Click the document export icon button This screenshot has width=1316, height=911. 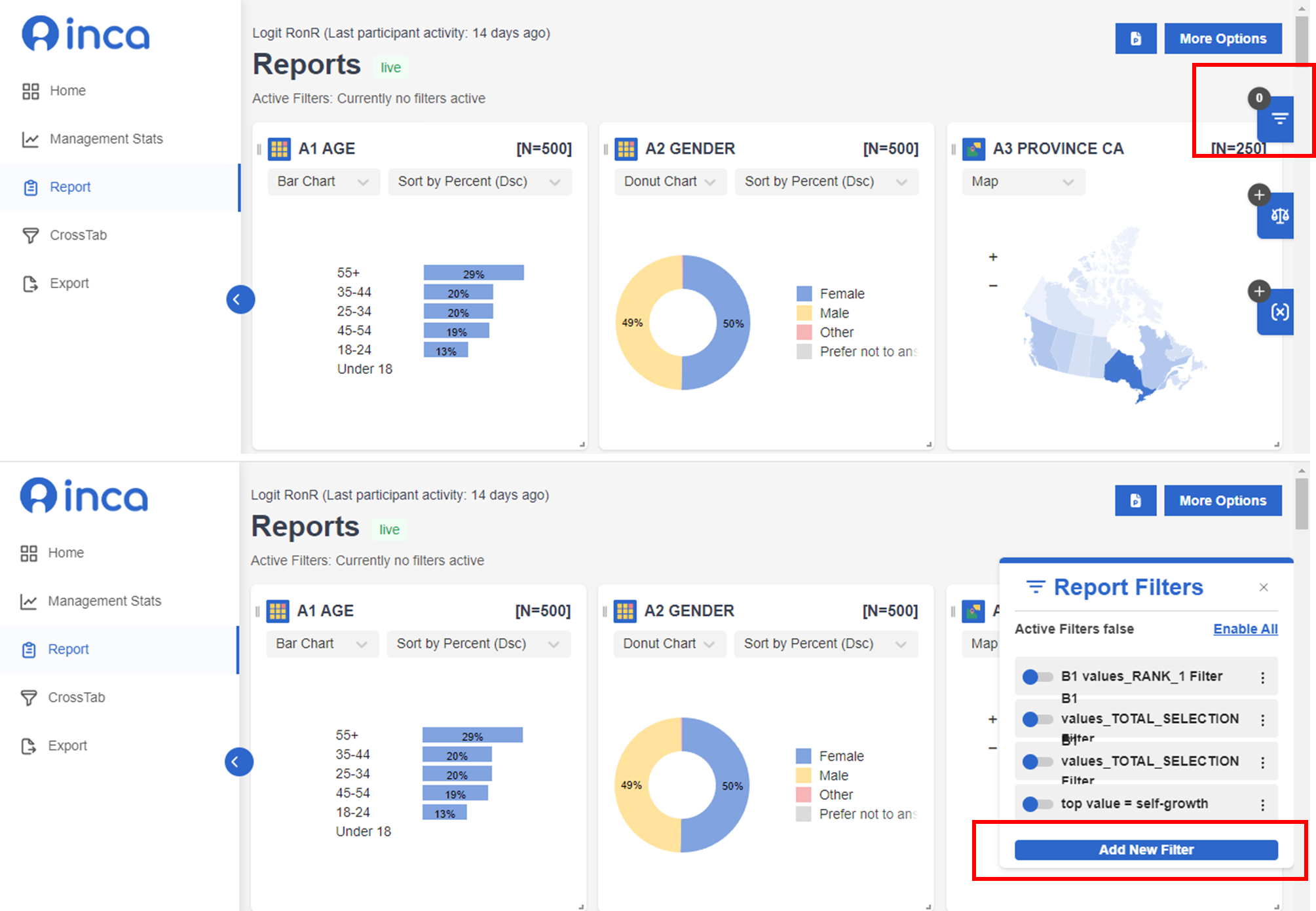1135,39
